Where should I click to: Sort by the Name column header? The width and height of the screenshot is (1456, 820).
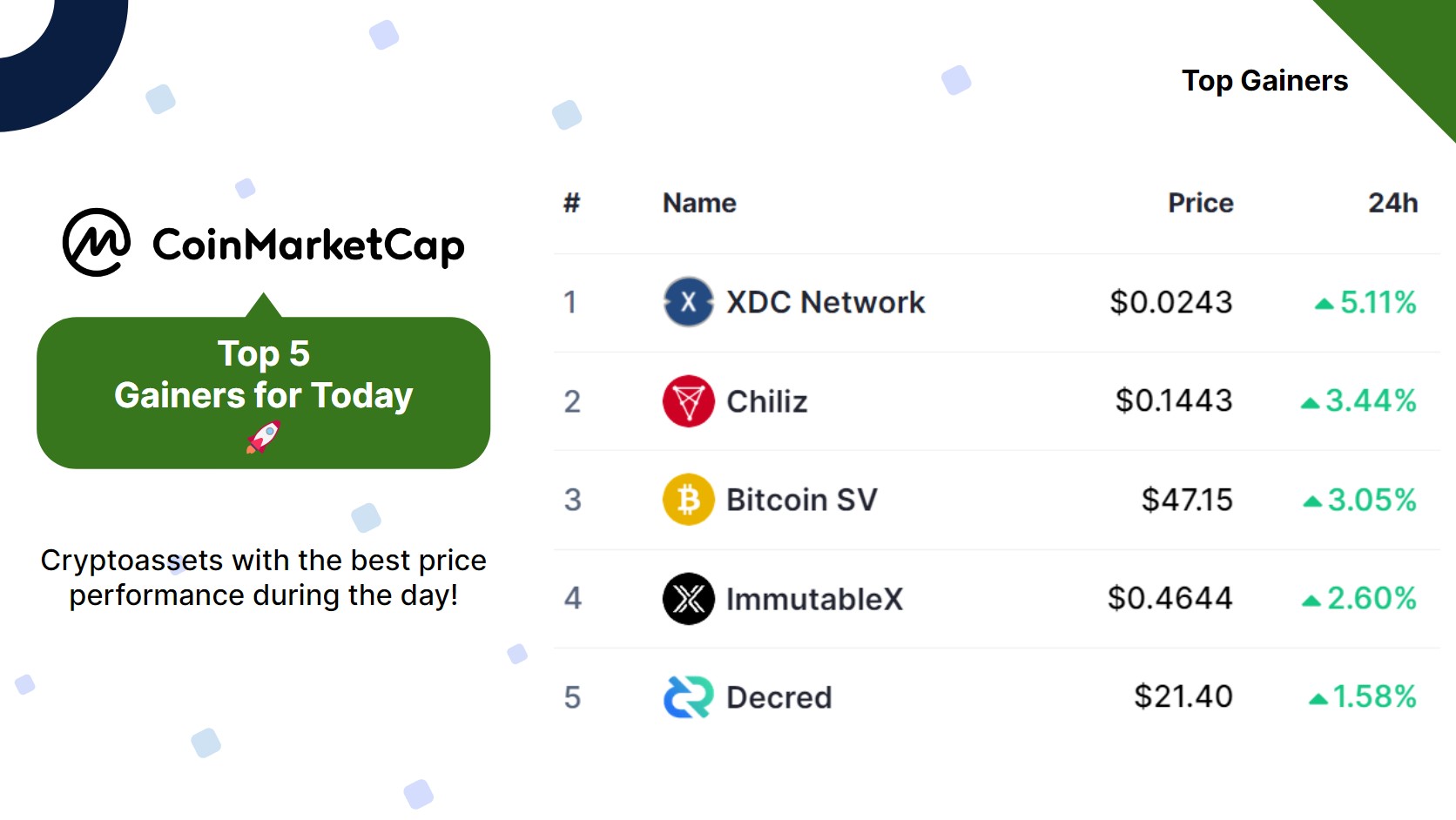click(699, 203)
